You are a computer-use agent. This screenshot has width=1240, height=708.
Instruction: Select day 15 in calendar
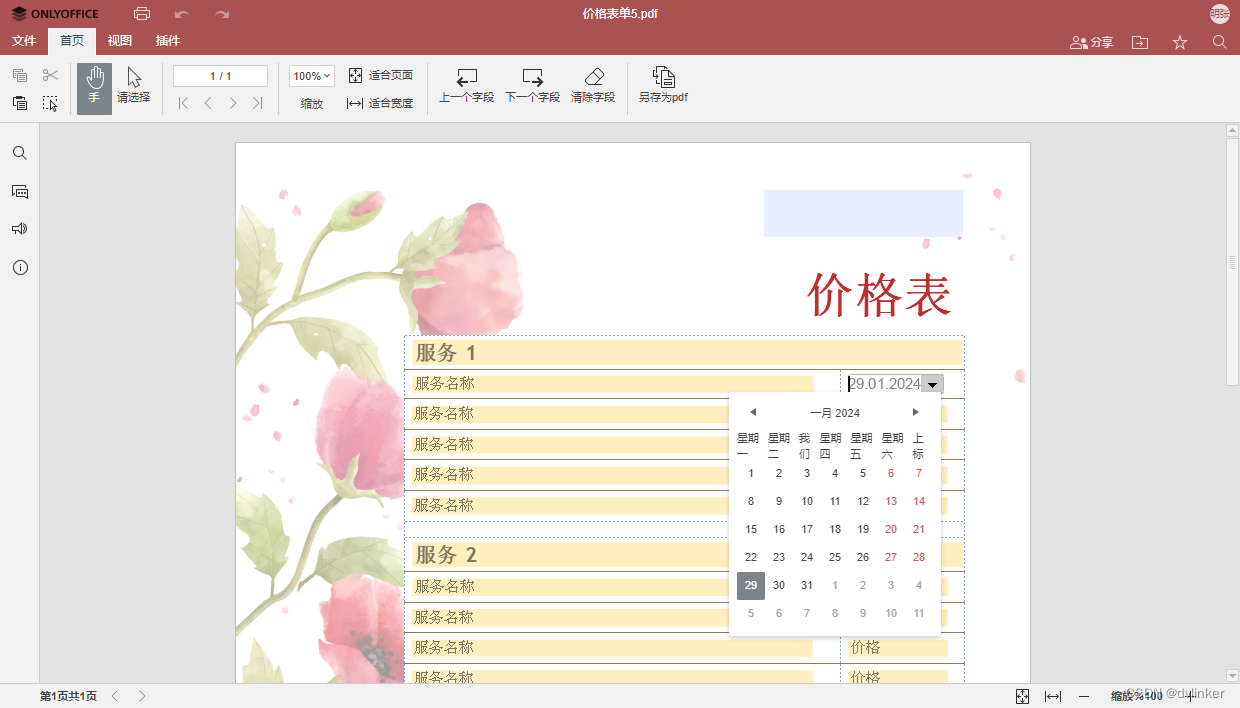pos(751,529)
